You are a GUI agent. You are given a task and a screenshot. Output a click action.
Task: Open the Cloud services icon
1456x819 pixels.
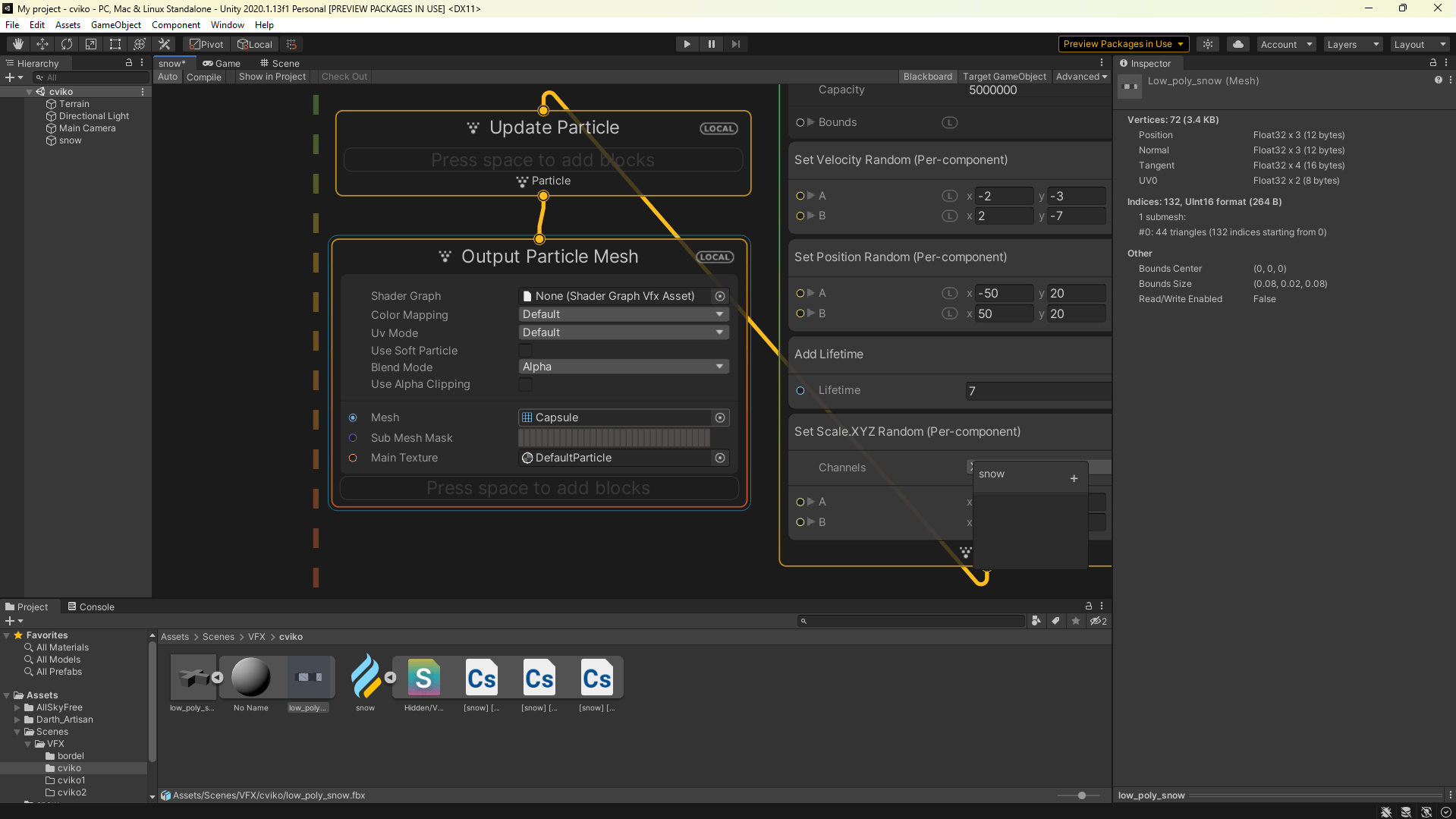click(x=1238, y=44)
